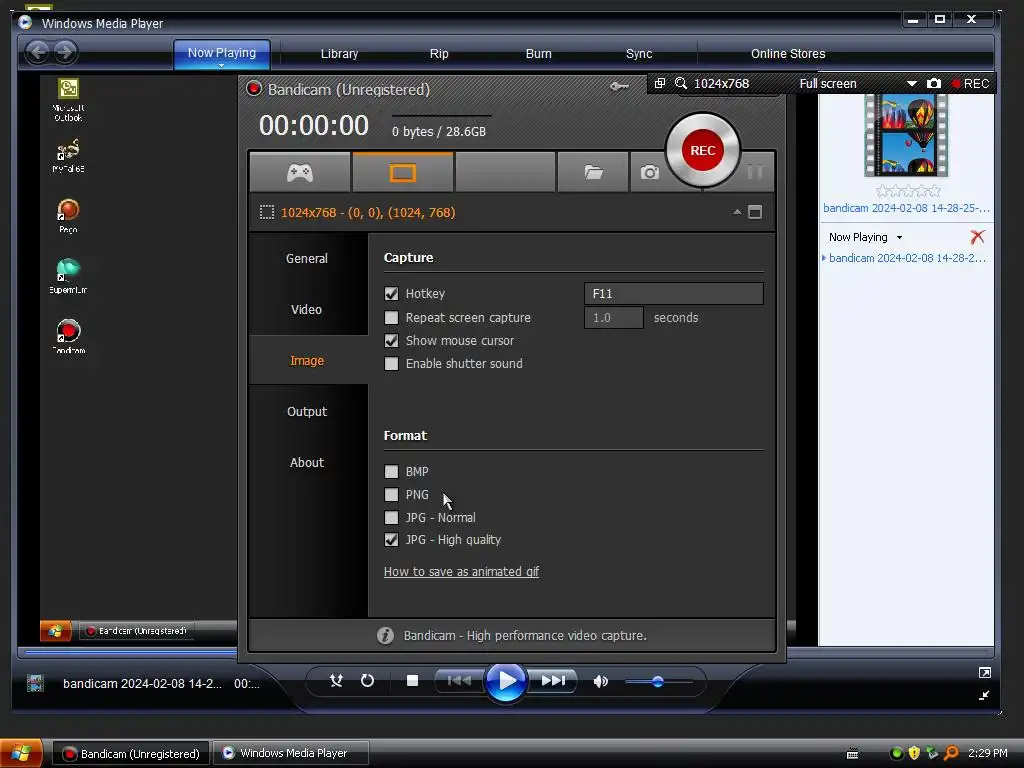The height and width of the screenshot is (768, 1024).
Task: Enable Repeat screen capture checkbox
Action: (391, 317)
